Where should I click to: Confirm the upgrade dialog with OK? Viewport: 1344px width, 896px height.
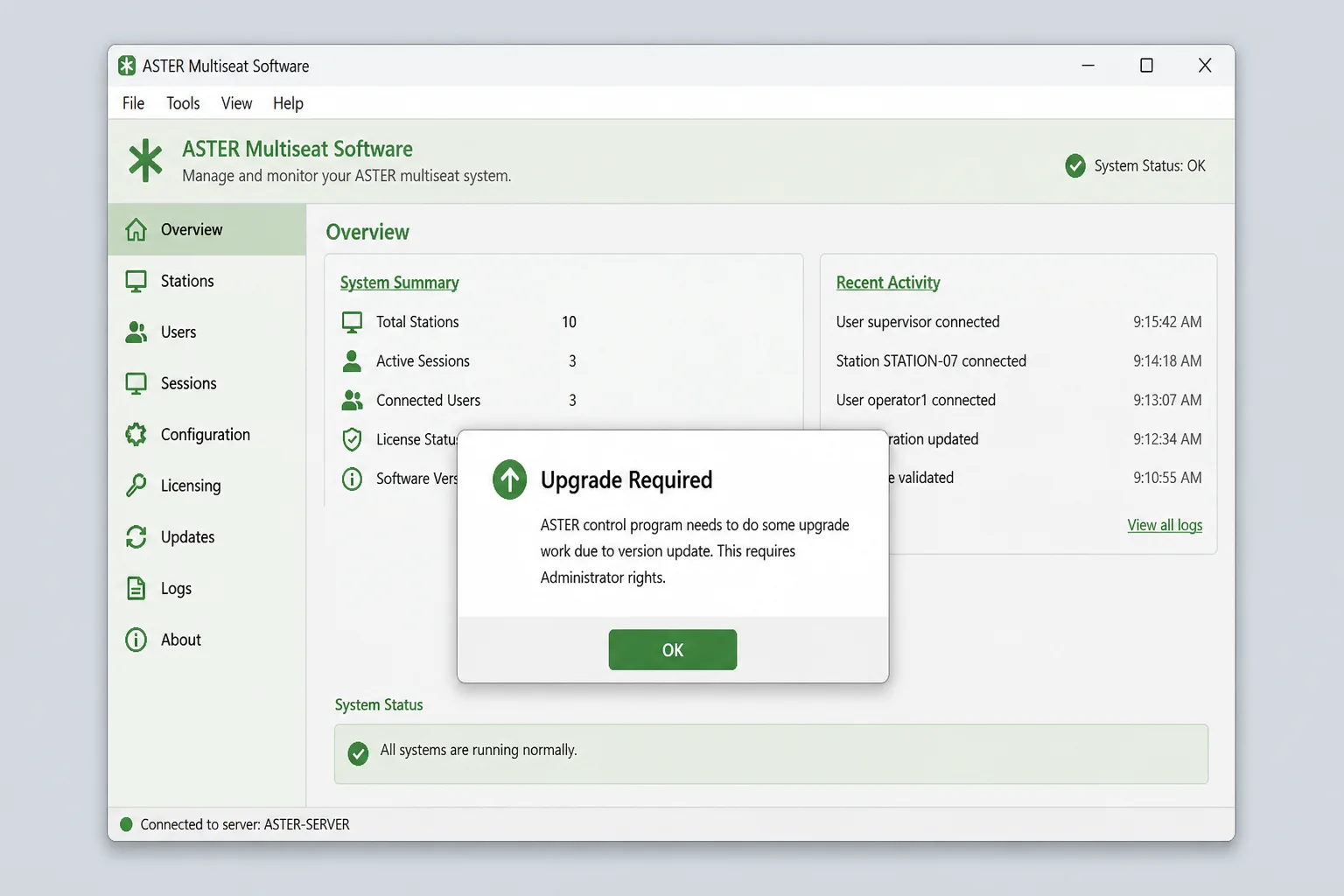[673, 650]
